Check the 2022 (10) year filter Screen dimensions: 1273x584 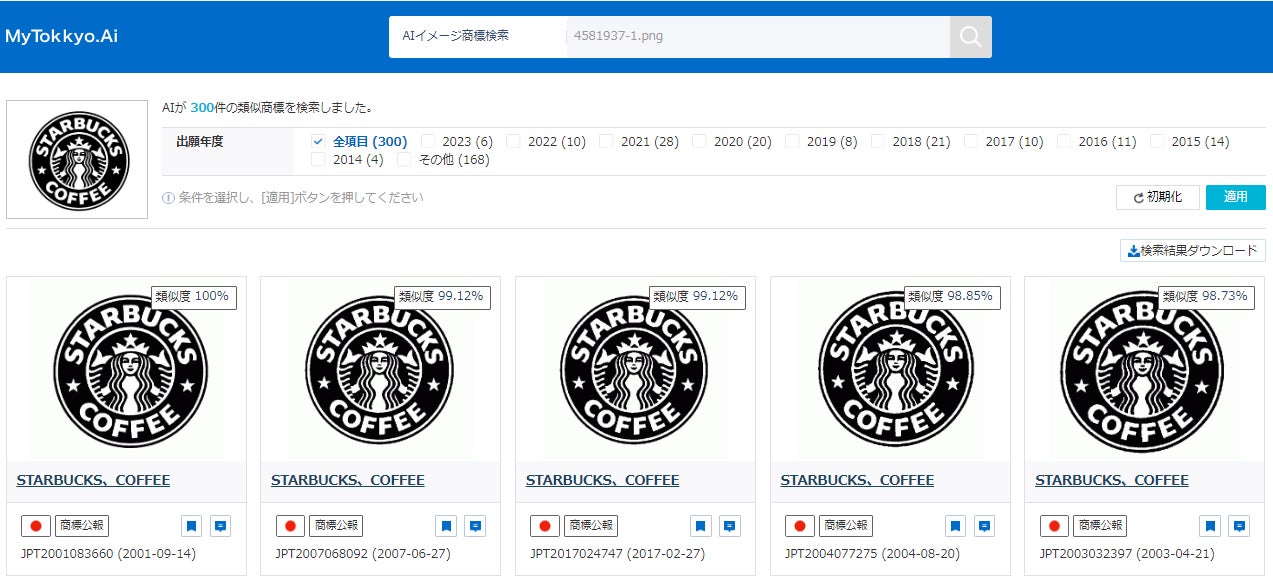pos(513,142)
